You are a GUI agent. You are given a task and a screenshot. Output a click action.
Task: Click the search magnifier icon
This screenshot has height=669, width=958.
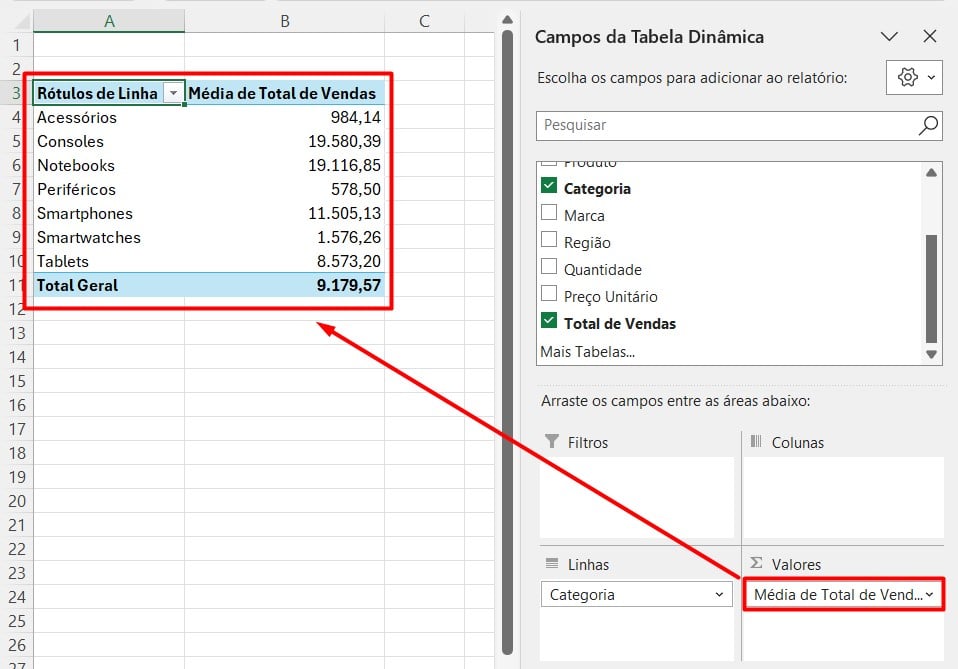coord(928,125)
